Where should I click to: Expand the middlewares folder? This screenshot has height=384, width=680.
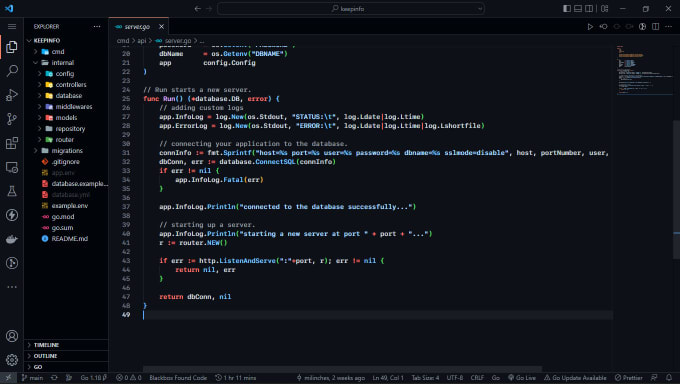tap(66, 107)
